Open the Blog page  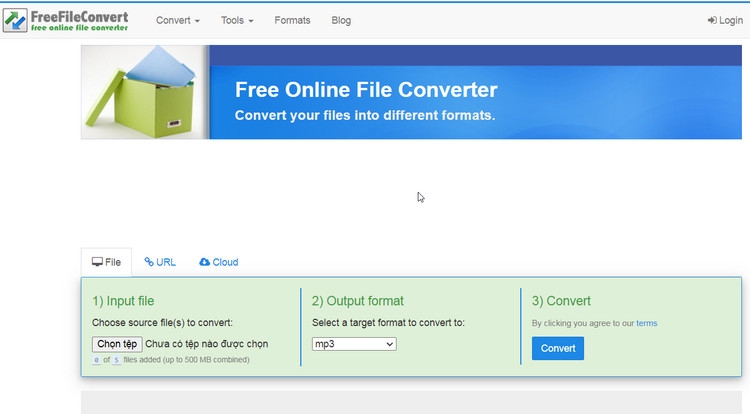[x=341, y=21]
